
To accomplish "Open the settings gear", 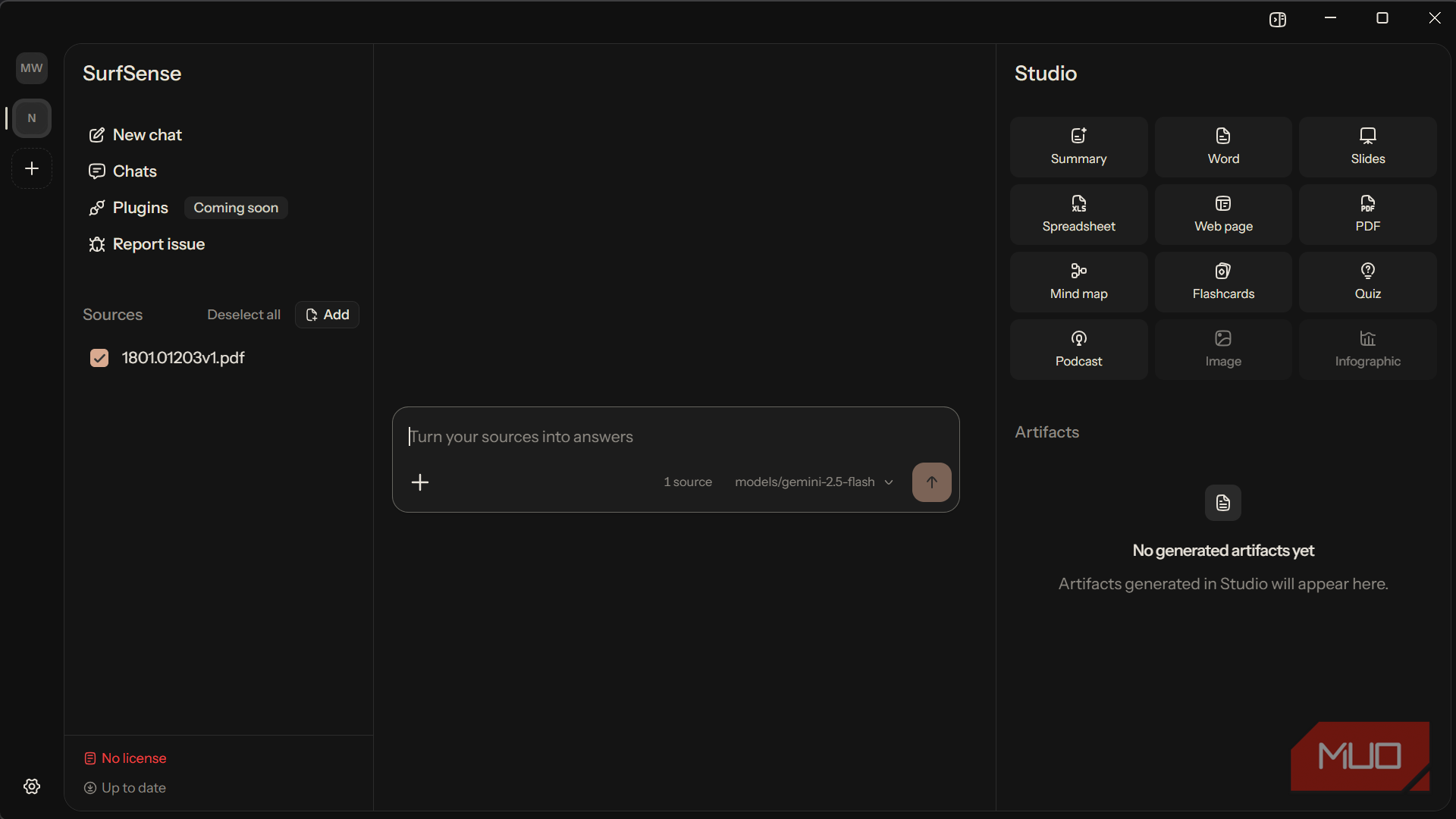I will point(32,786).
